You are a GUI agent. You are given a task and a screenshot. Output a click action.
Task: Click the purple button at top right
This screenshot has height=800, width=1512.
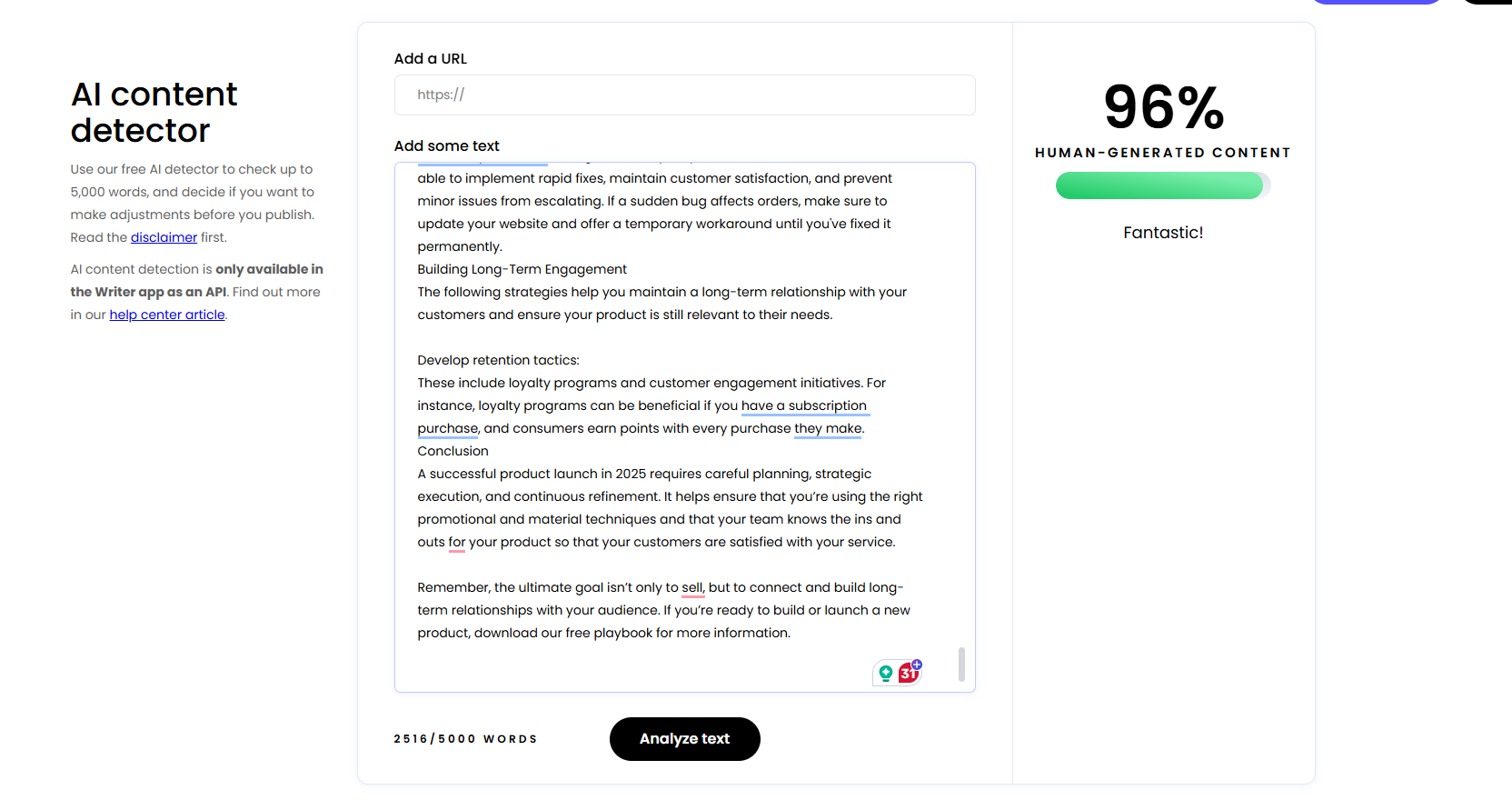(1376, 2)
